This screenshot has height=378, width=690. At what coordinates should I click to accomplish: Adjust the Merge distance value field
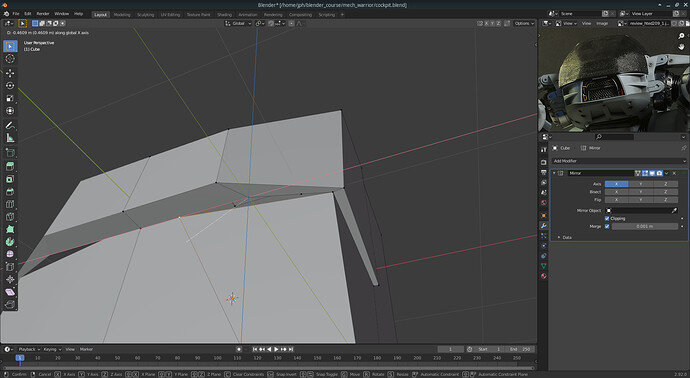point(645,226)
